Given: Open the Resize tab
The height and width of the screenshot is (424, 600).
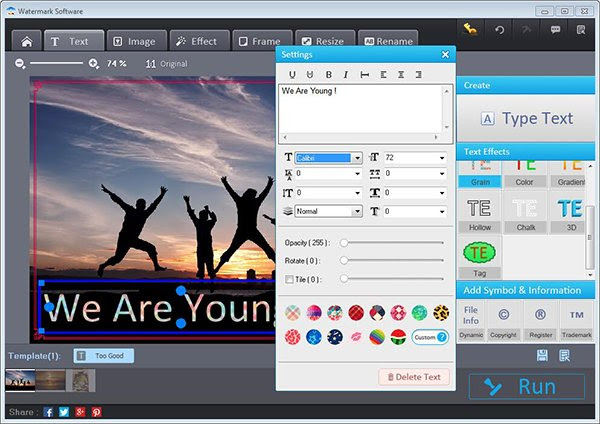Looking at the screenshot, I should (325, 41).
